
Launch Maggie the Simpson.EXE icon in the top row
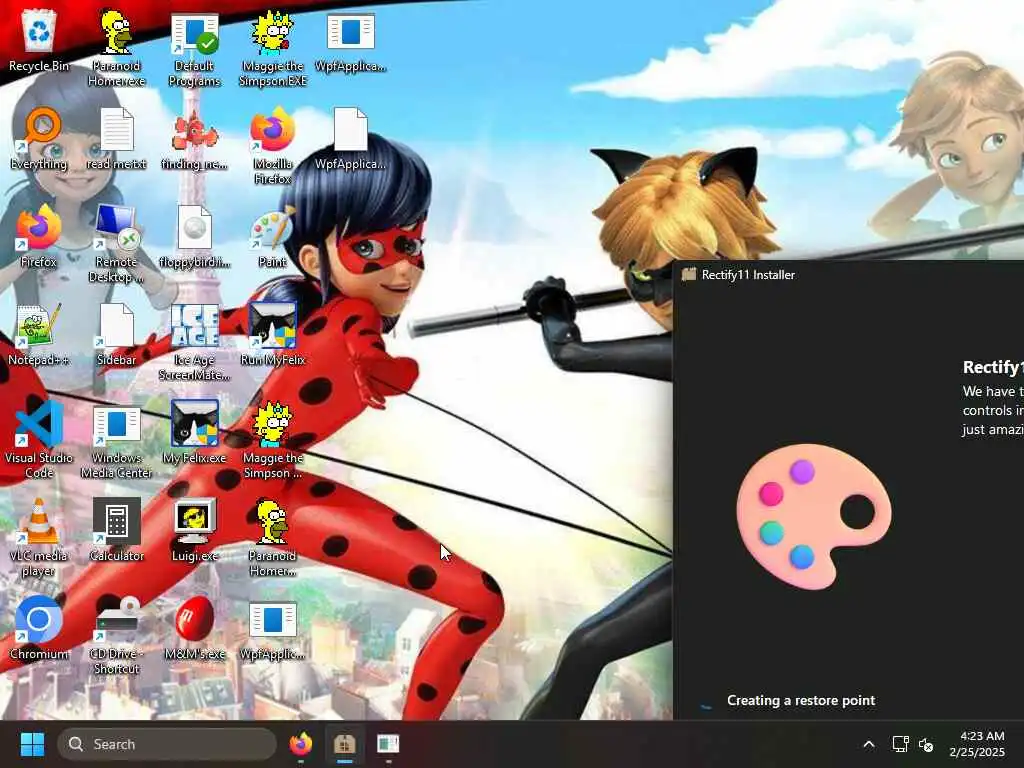272,47
